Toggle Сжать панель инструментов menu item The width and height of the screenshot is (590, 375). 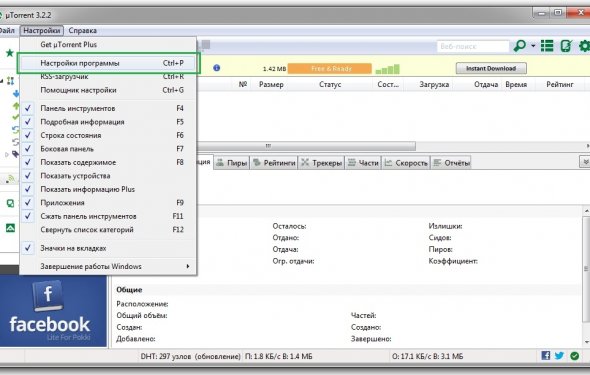pyautogui.click(x=108, y=216)
